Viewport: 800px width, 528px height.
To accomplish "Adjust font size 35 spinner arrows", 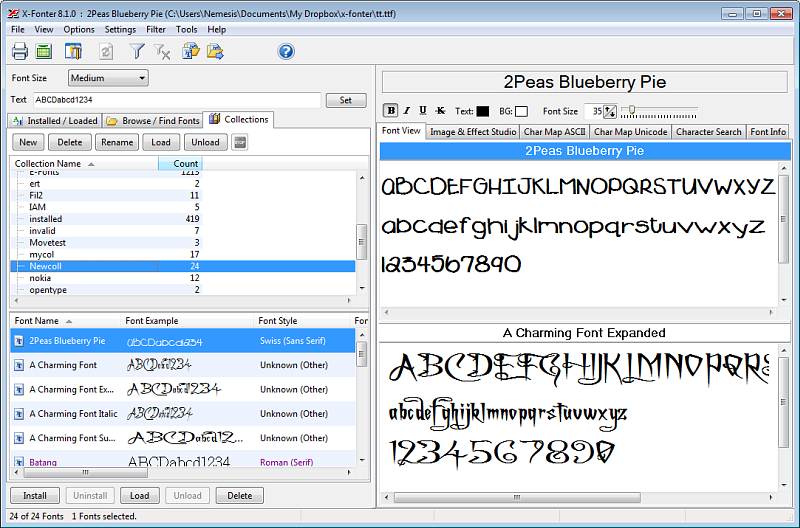I will 610,111.
